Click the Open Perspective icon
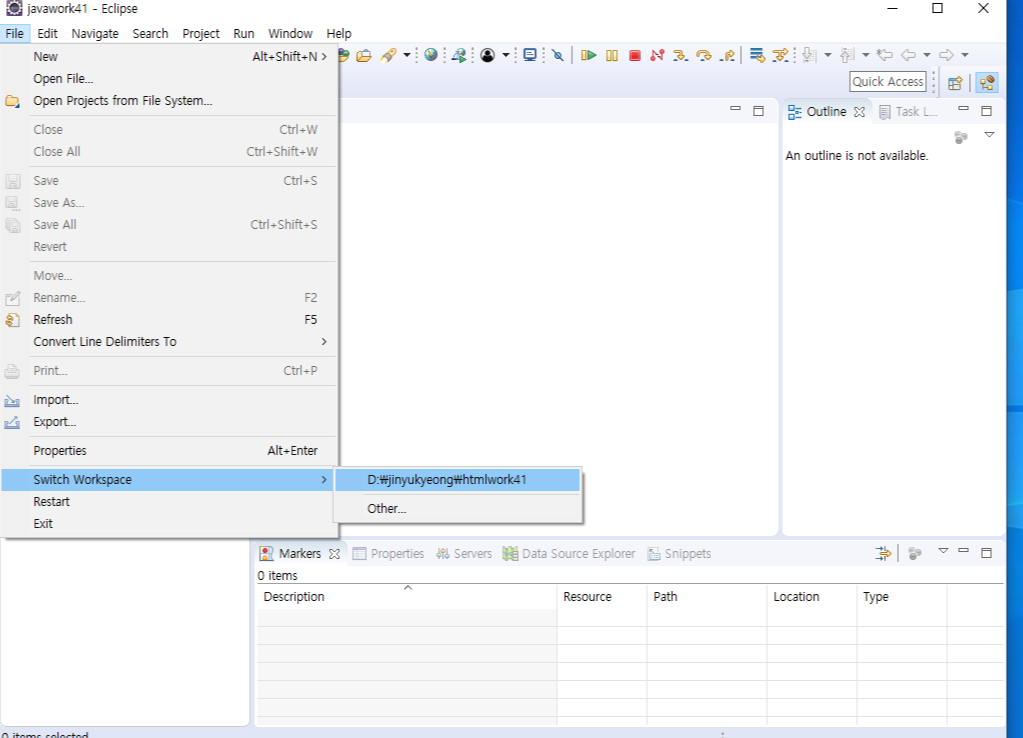The width and height of the screenshot is (1023, 738). (x=955, y=83)
